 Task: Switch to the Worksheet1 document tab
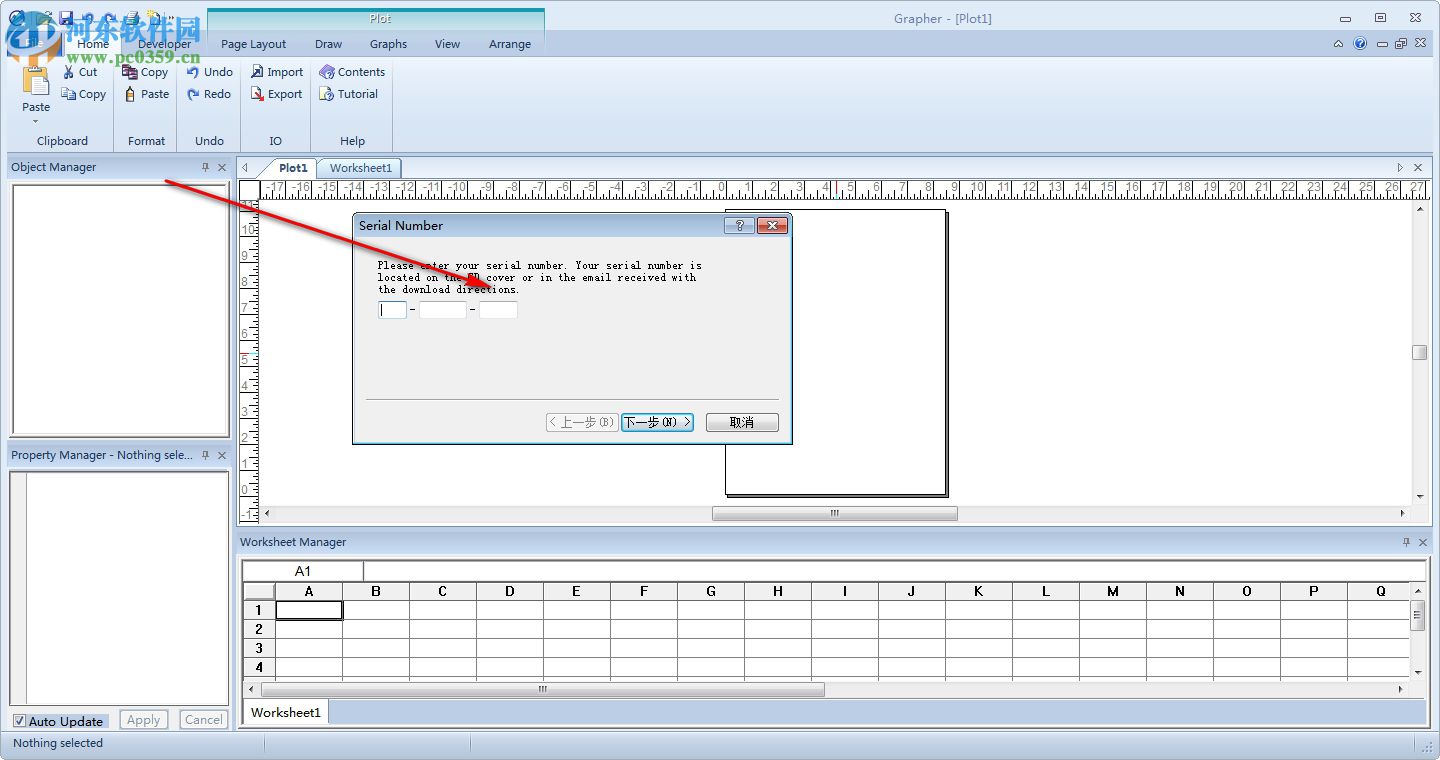(361, 168)
